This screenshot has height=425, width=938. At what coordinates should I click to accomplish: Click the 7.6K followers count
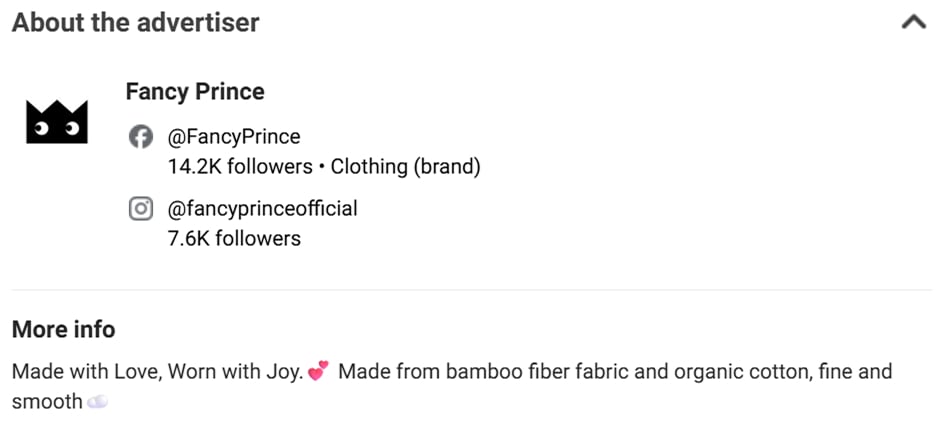coord(234,238)
